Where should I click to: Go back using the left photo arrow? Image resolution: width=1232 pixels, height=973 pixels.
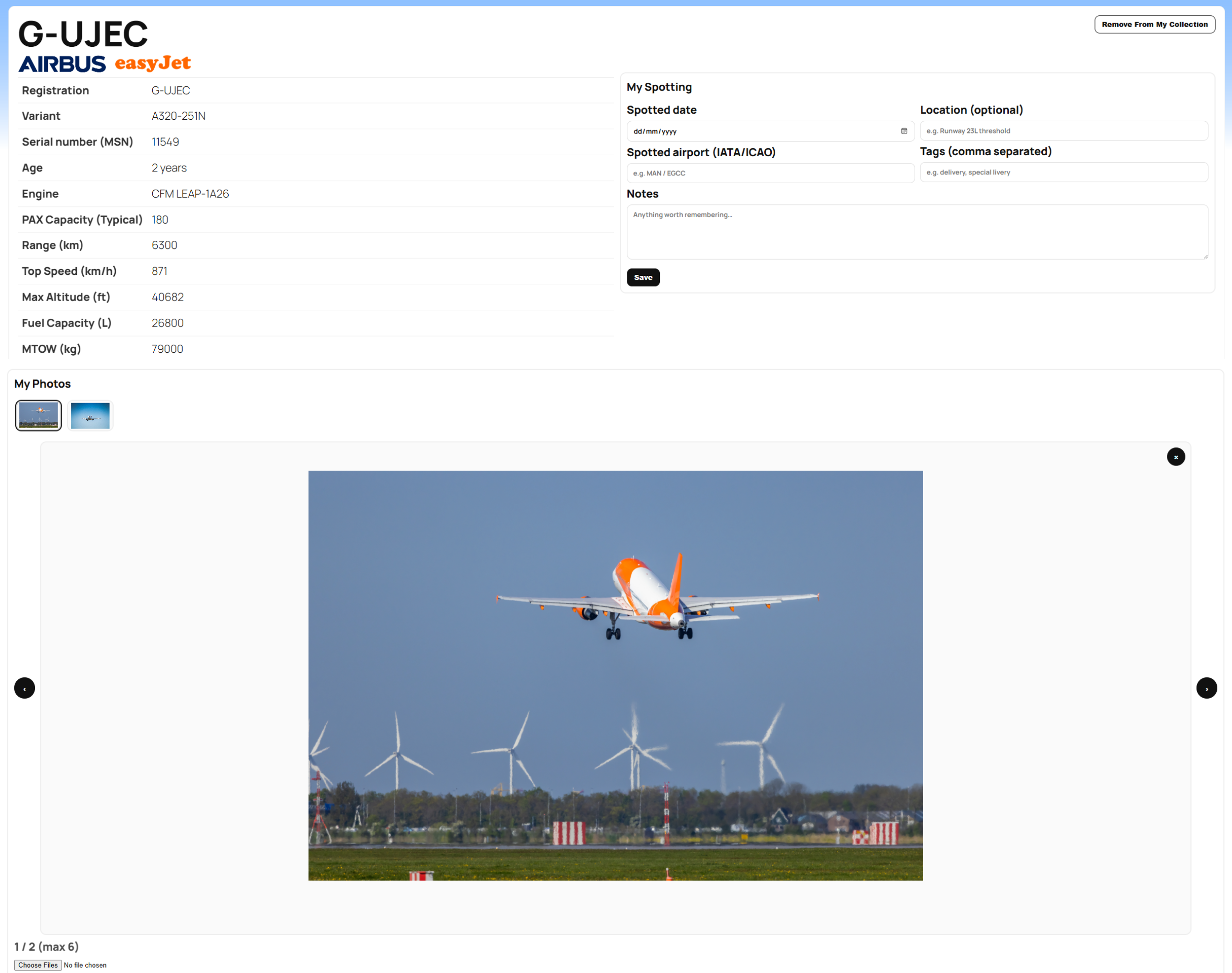click(x=25, y=688)
